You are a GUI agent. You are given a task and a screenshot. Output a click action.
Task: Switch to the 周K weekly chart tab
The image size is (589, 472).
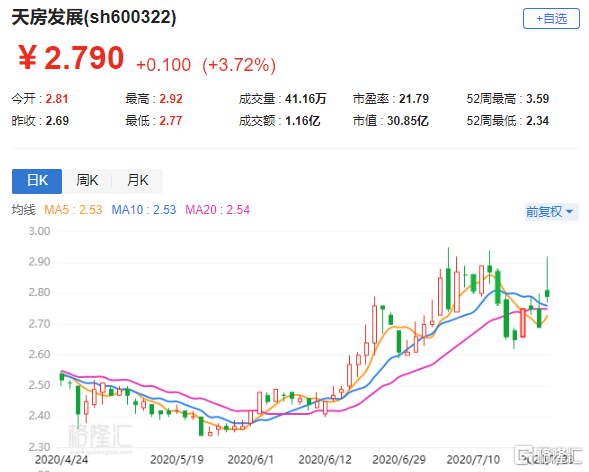pos(87,181)
